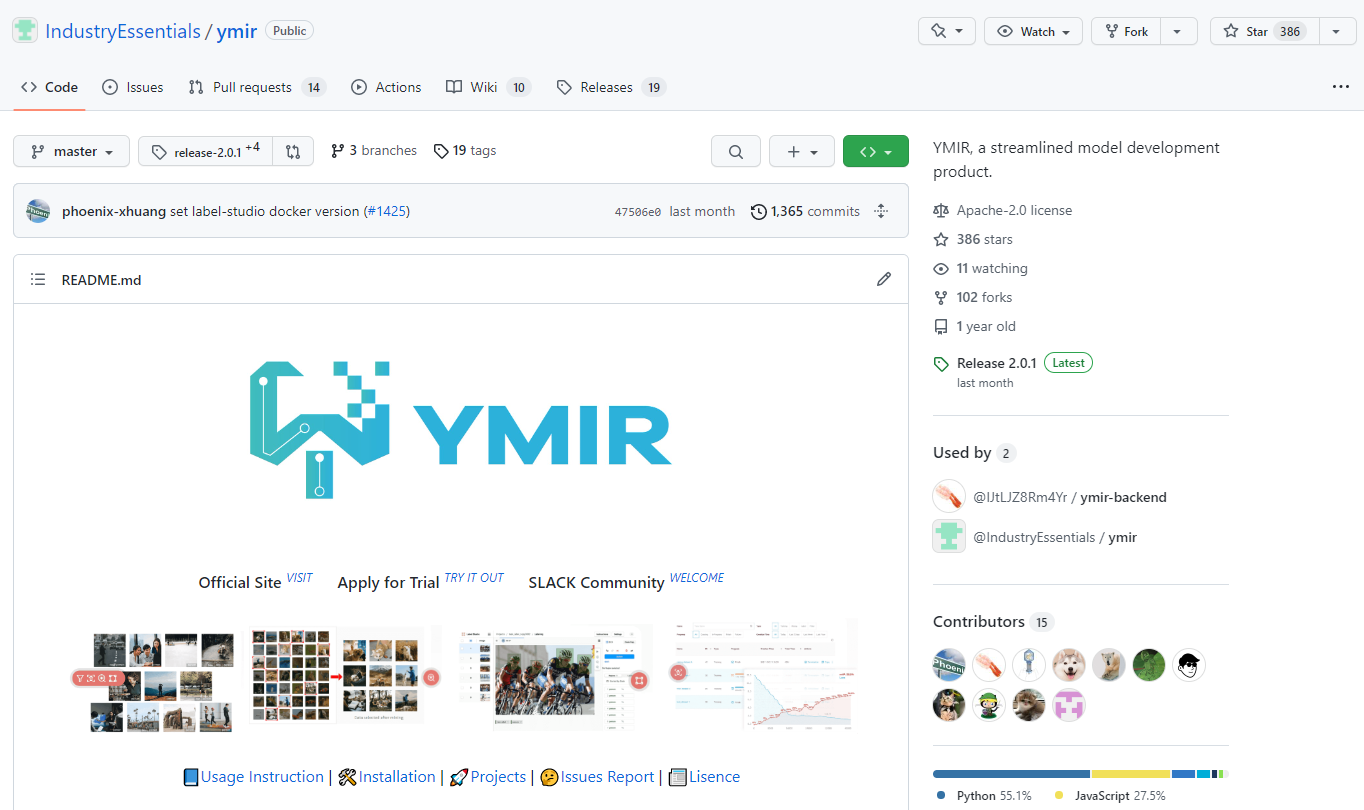Viewport: 1364px width, 810px height.
Task: Open the husky dog contributor avatar
Action: [1069, 664]
